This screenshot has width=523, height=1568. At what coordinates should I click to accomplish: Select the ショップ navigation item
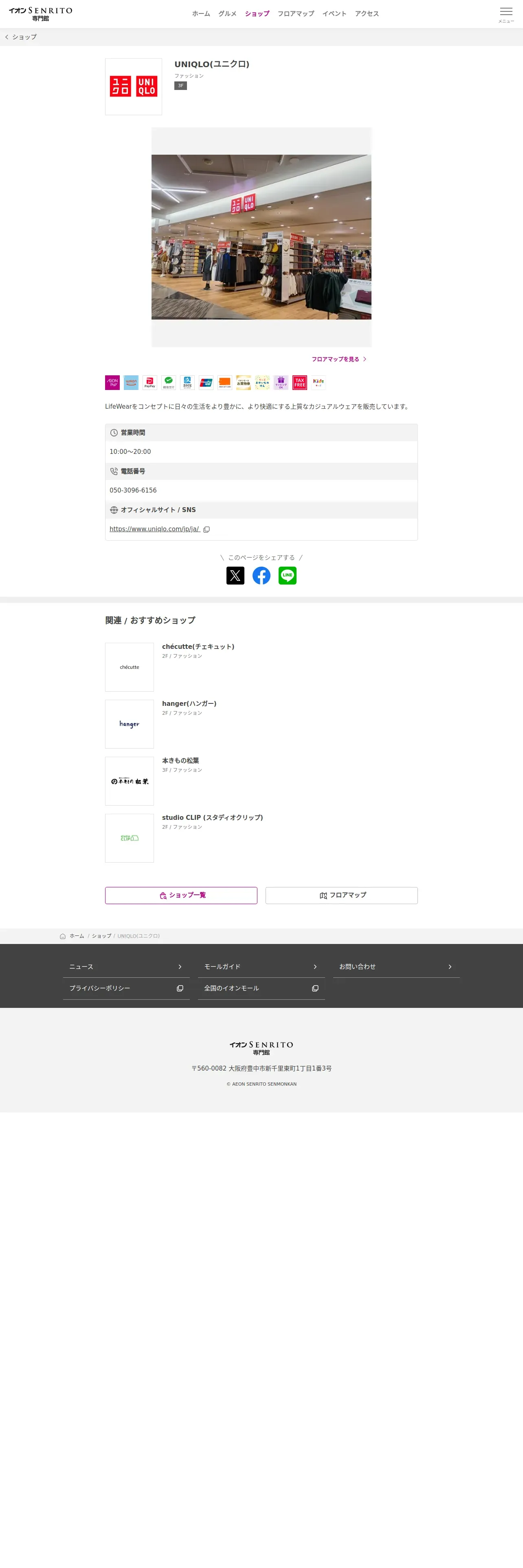pos(257,13)
